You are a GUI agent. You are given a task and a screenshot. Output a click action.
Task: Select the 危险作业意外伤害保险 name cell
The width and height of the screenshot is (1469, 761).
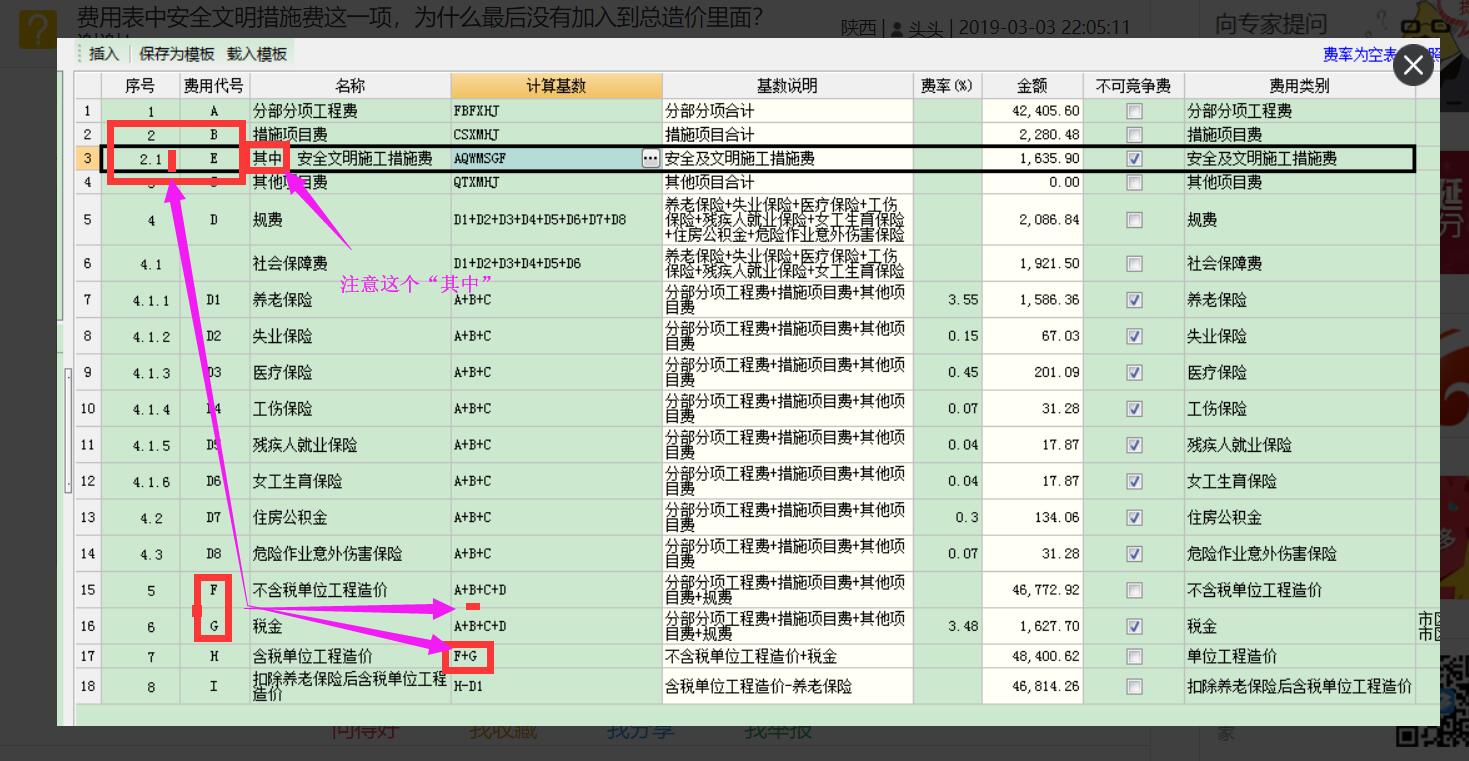point(350,553)
